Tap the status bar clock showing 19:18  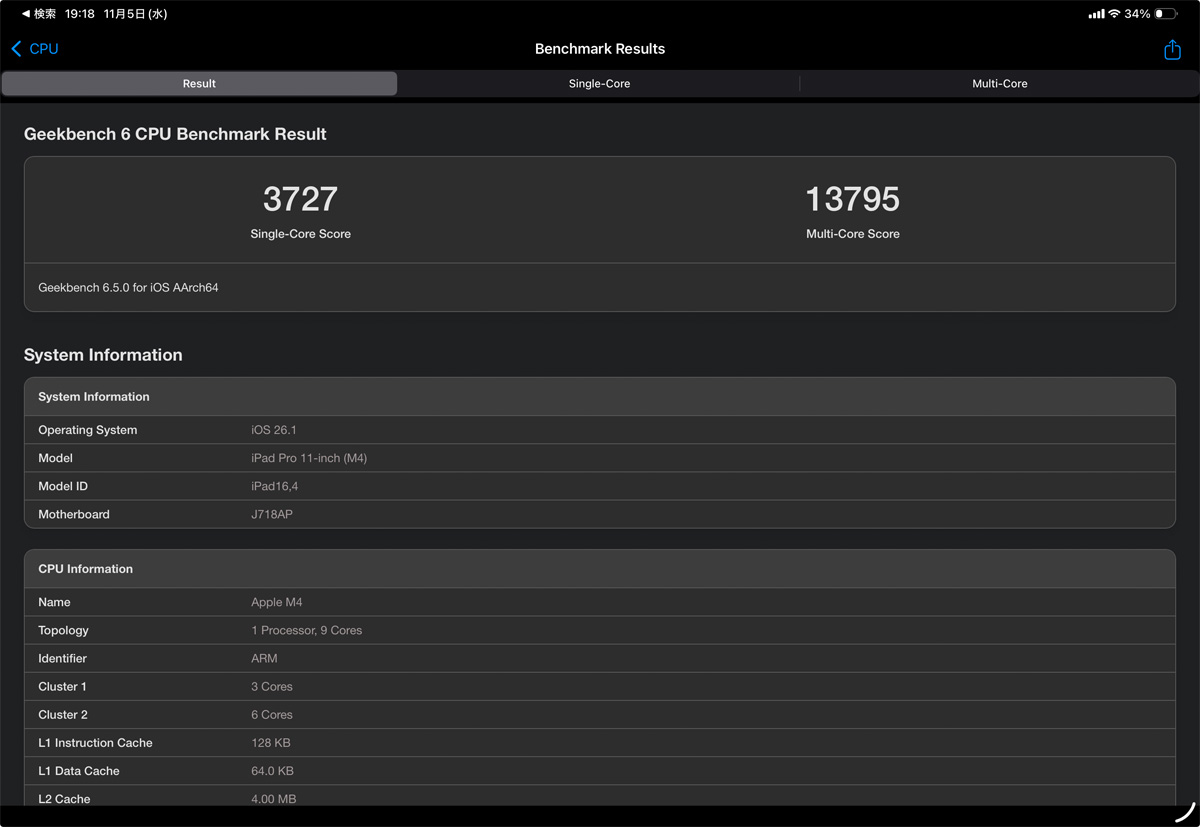coord(79,14)
